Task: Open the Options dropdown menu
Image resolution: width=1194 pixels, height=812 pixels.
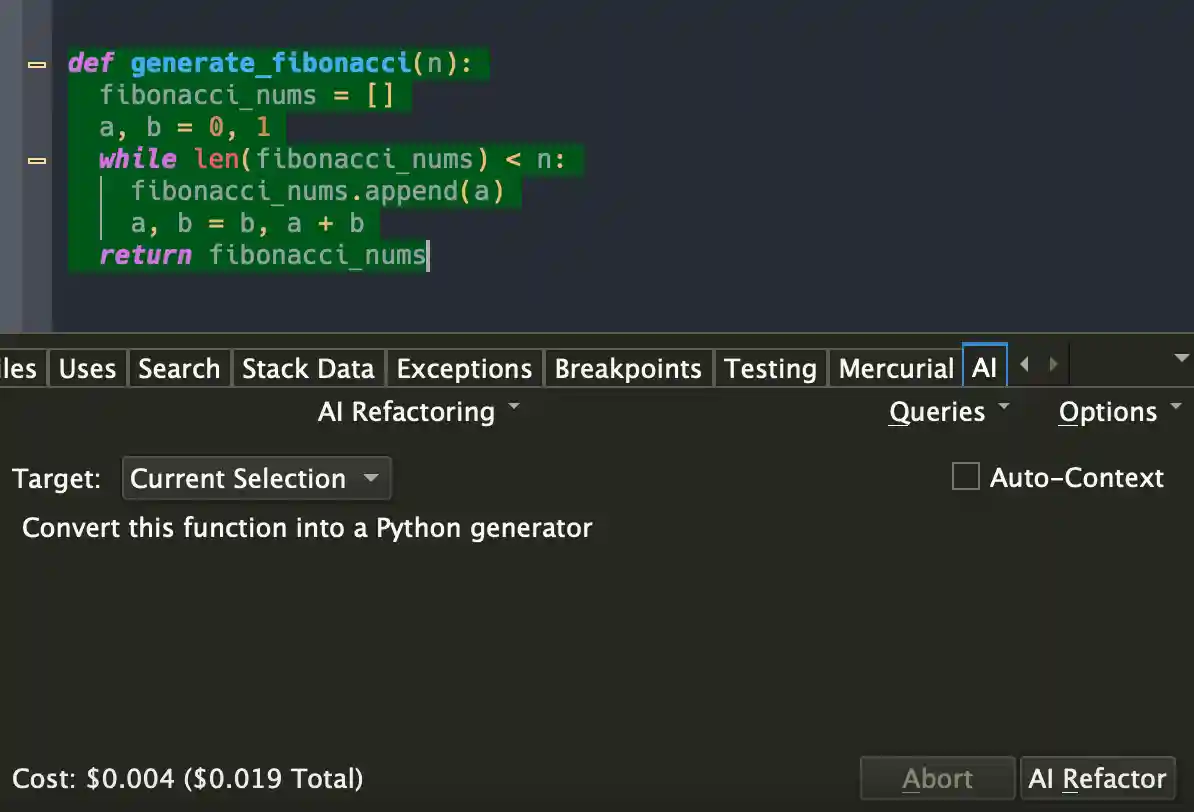Action: pos(1118,412)
